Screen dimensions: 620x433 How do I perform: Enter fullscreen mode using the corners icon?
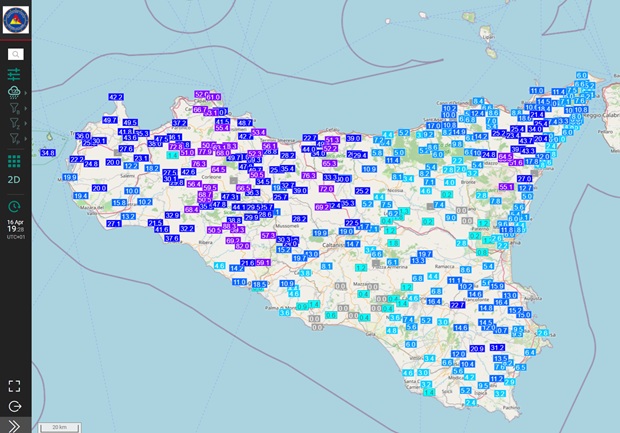pos(15,385)
